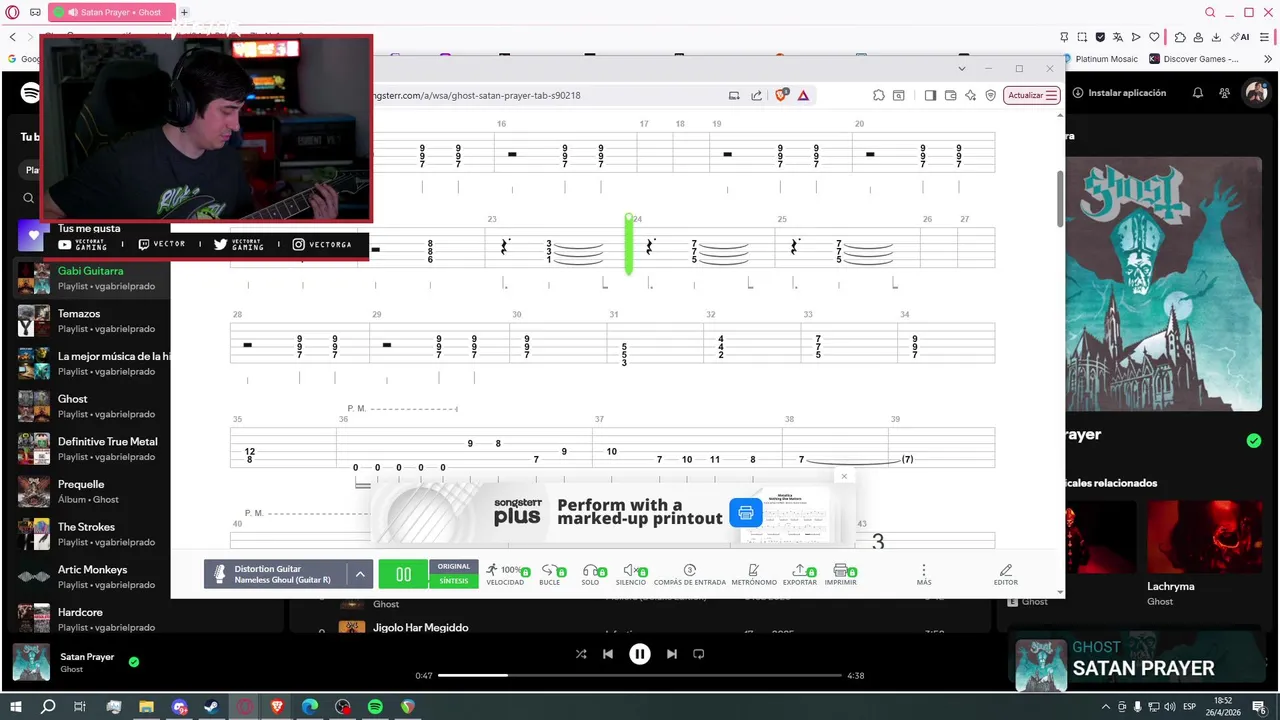Click Instalar aplicación in Spotify

point(1119,93)
